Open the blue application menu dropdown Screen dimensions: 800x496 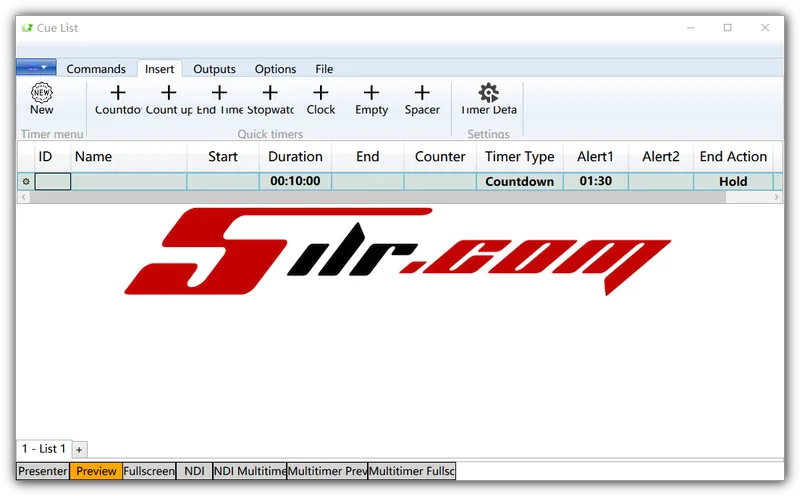[36, 67]
